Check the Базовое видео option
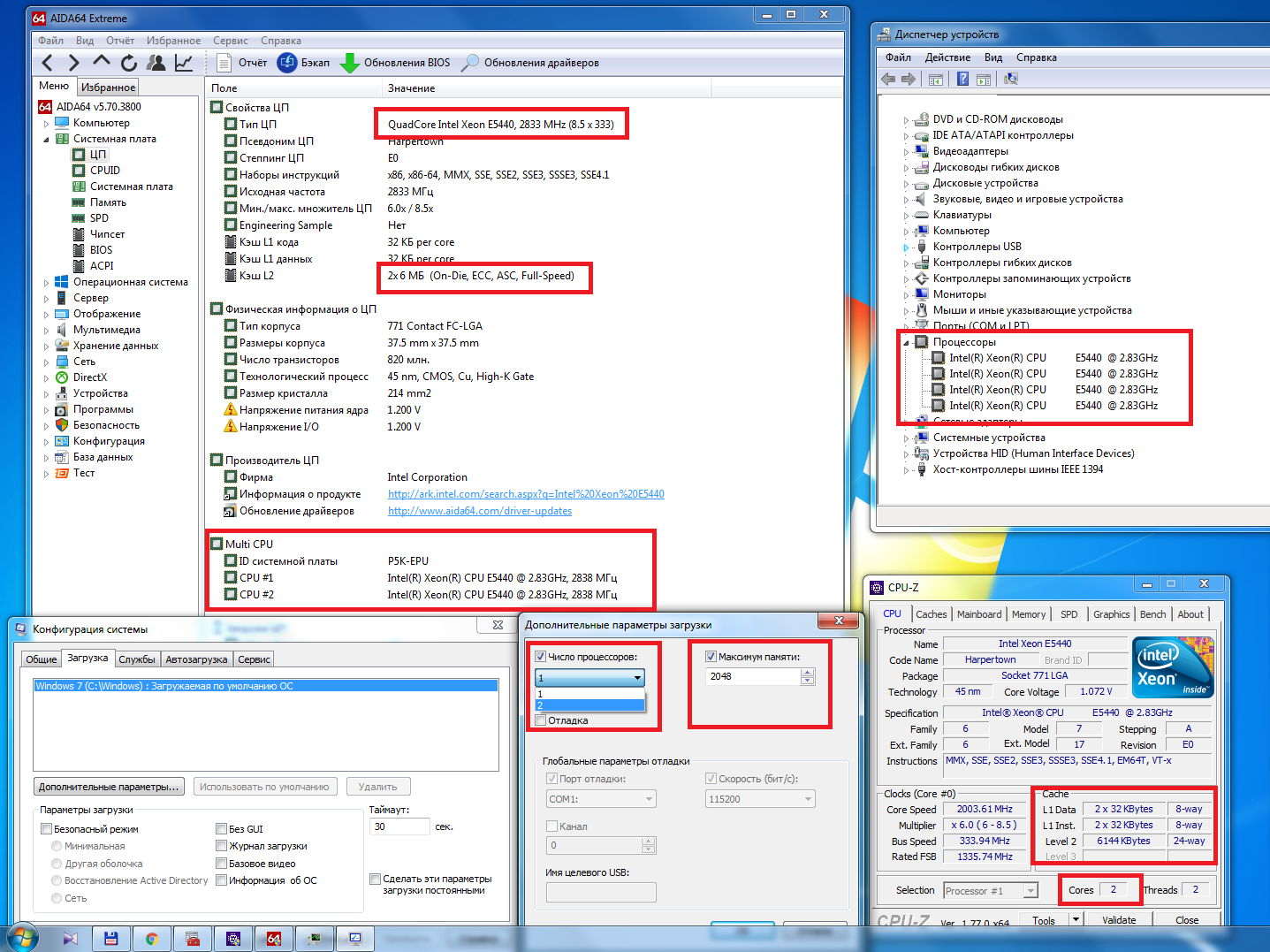The width and height of the screenshot is (1270, 952). [x=221, y=864]
